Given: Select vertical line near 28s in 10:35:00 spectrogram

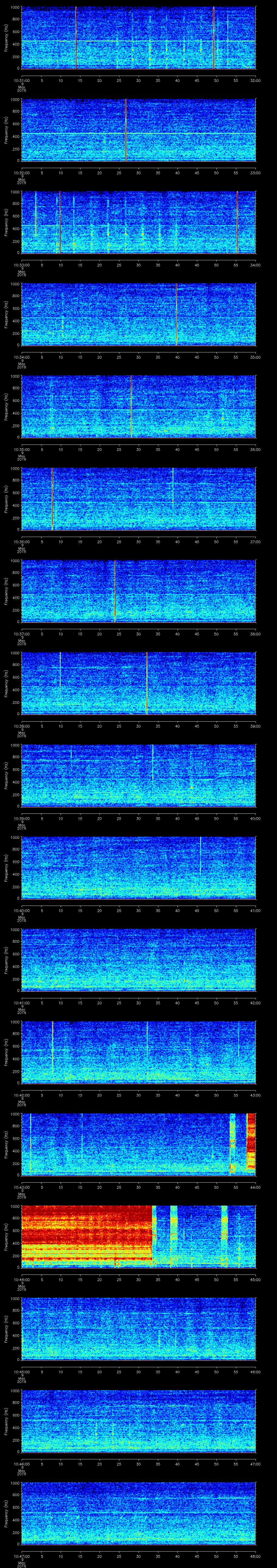Looking at the screenshot, I should pos(131,407).
